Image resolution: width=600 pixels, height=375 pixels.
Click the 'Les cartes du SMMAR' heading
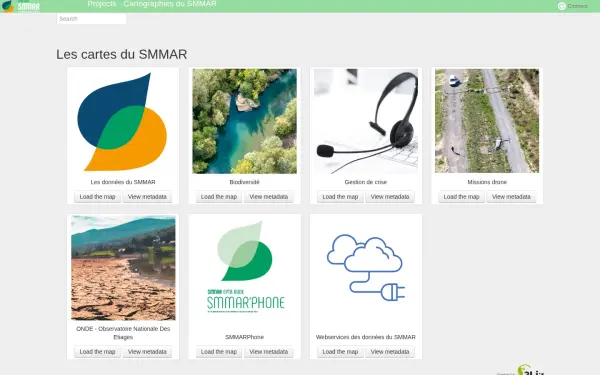click(122, 54)
